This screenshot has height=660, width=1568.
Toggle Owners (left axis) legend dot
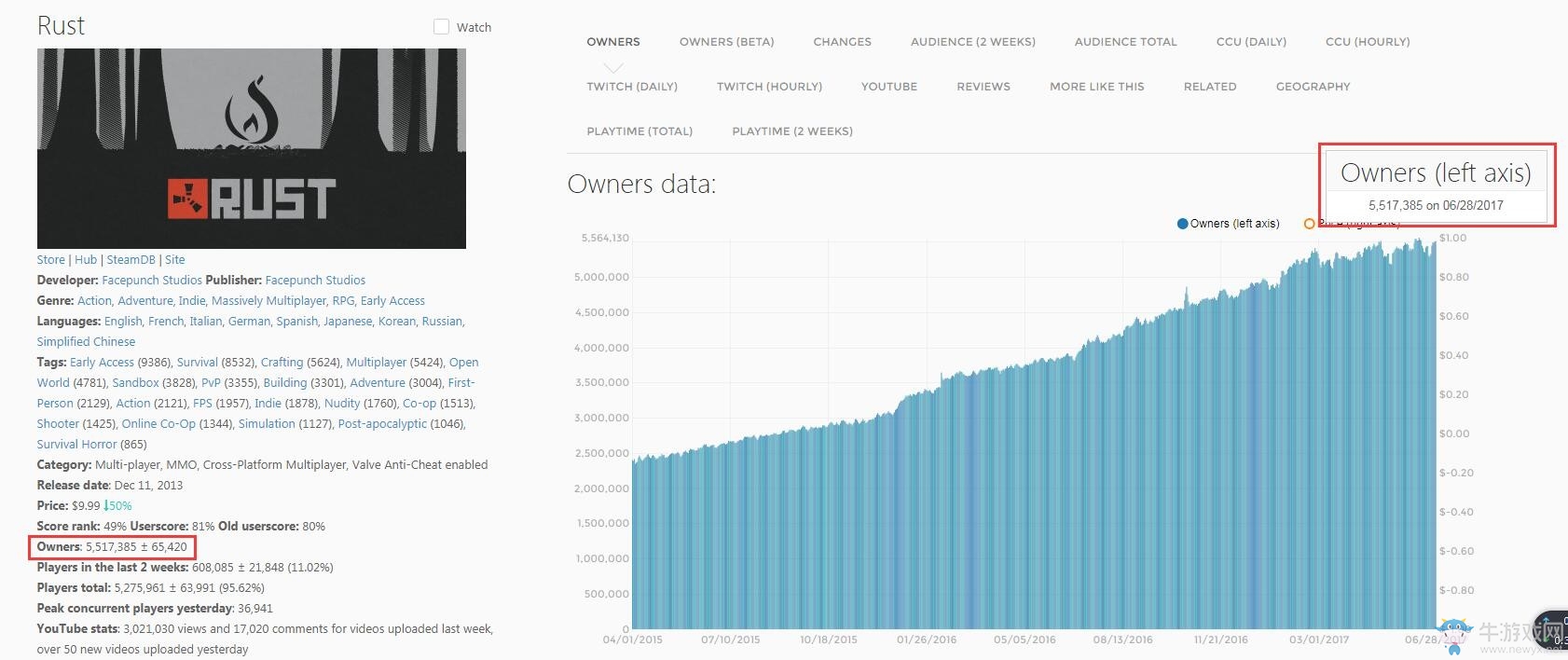click(x=1183, y=224)
